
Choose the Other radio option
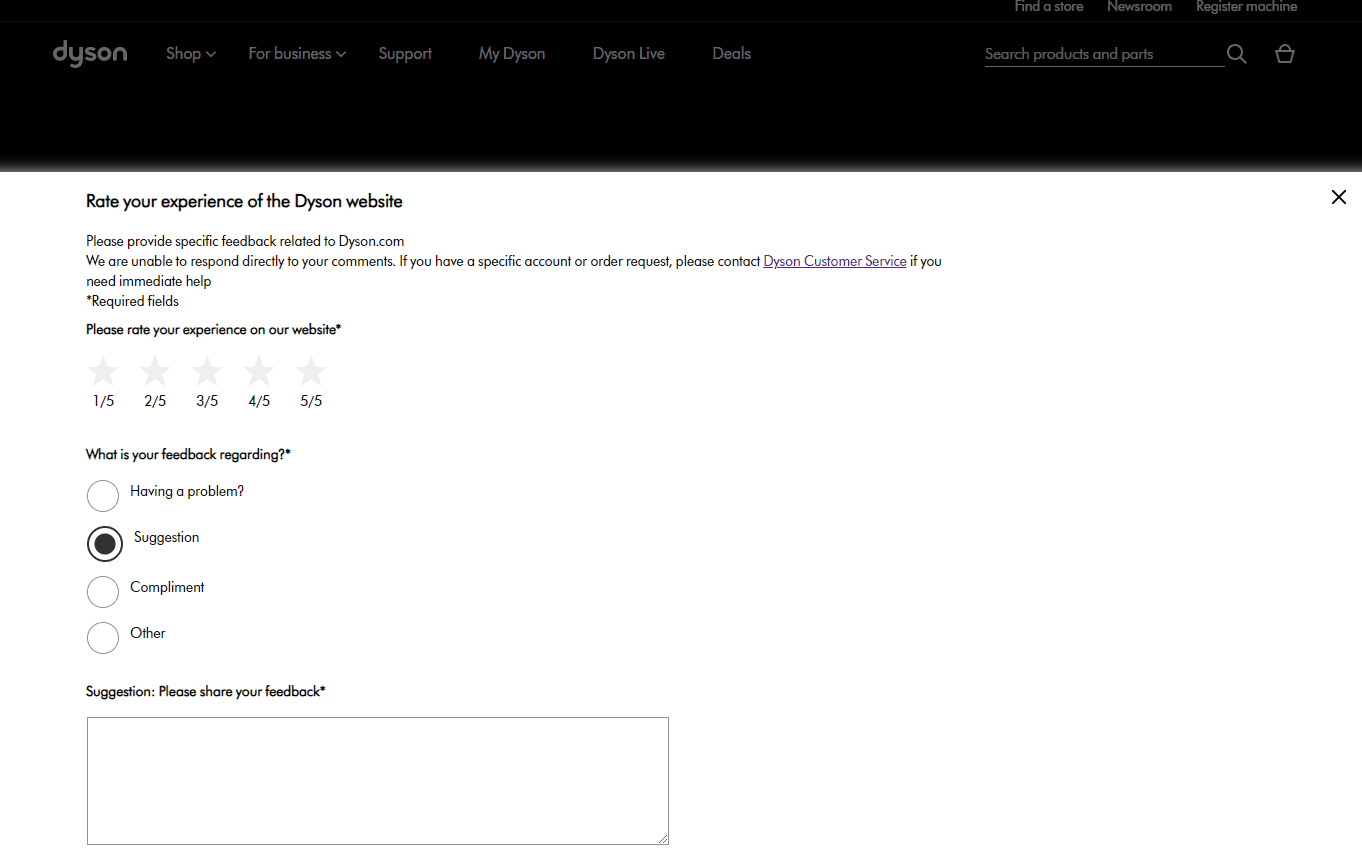103,637
